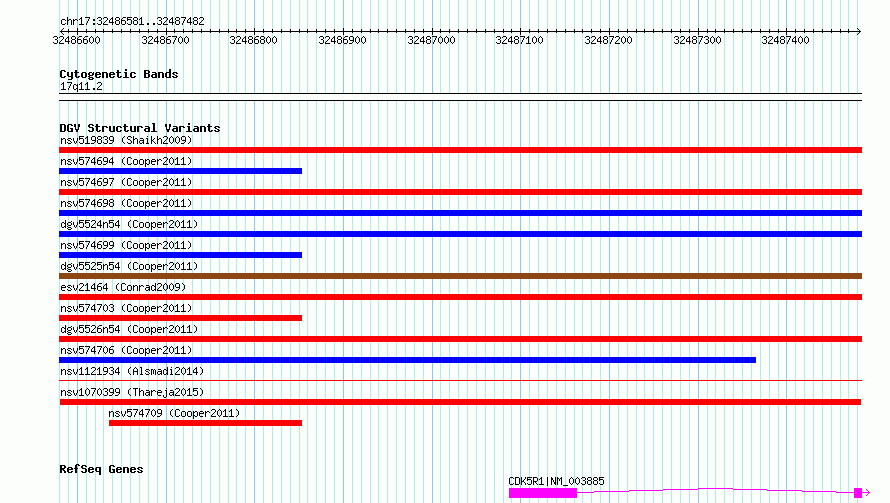Click ruler position 32486700
The height and width of the screenshot is (503, 890).
pyautogui.click(x=165, y=40)
